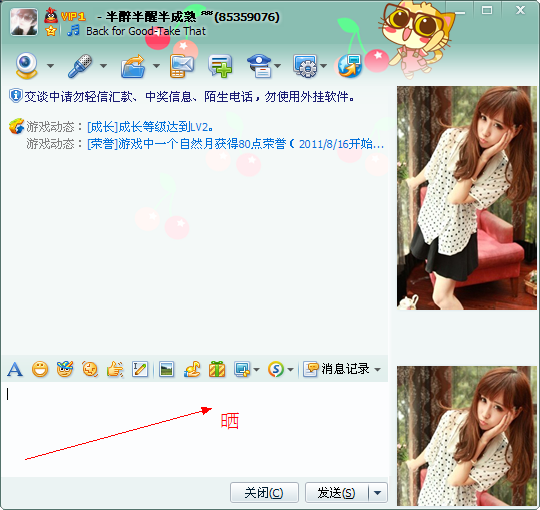Open the smiley emoticon picker
The width and height of the screenshot is (540, 510).
[40, 370]
